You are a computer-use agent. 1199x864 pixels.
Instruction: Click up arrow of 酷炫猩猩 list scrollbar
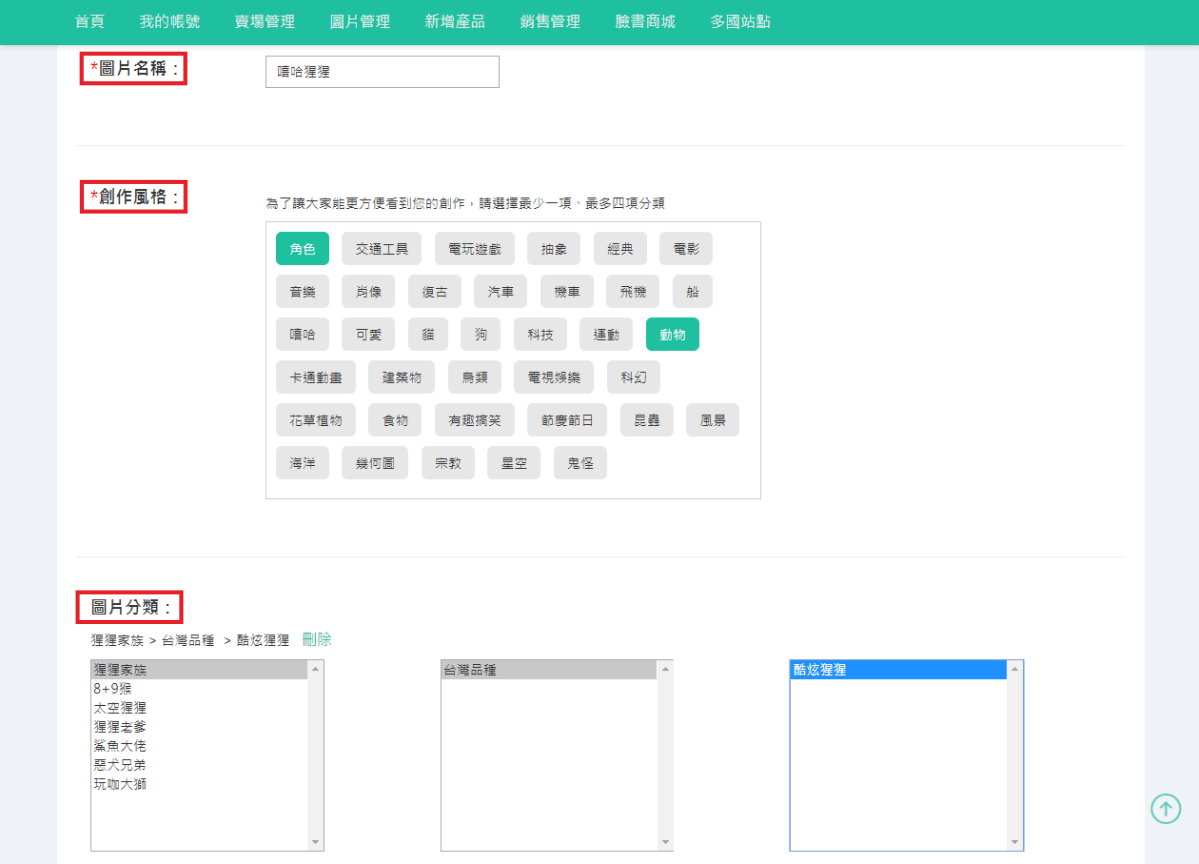[1015, 669]
